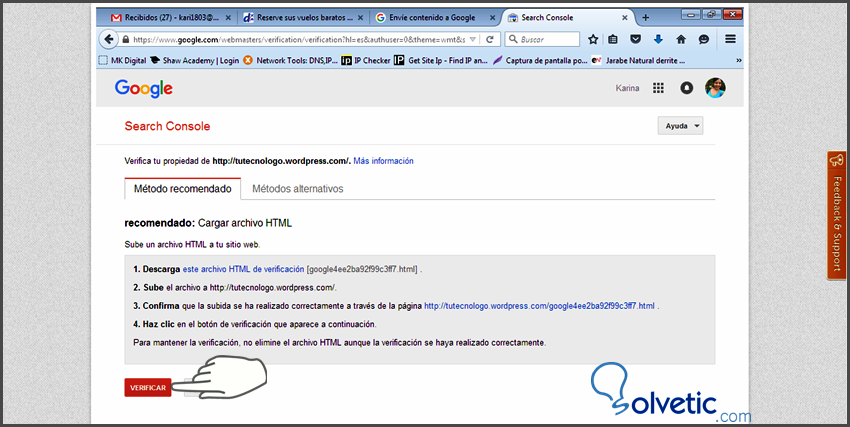
Task: Select the Método recomendado tab
Action: pos(183,189)
